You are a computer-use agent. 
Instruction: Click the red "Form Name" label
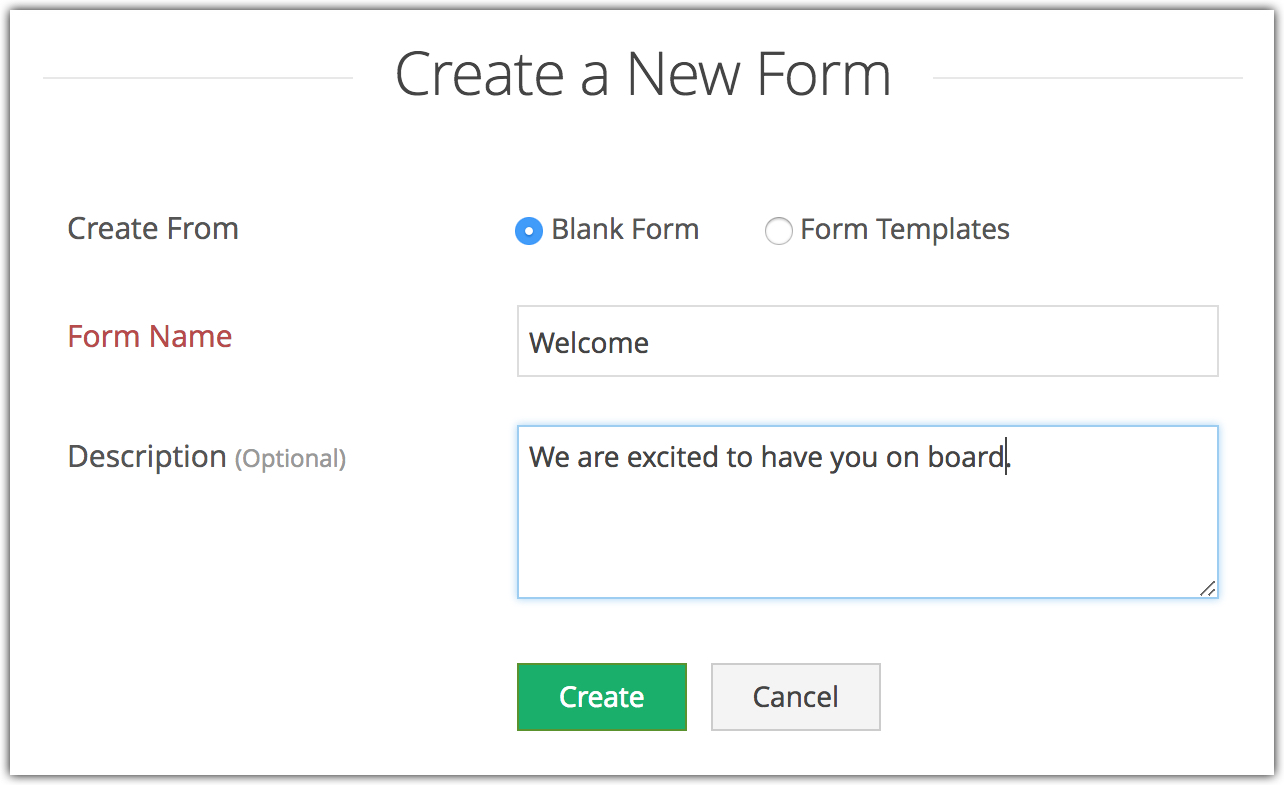150,336
